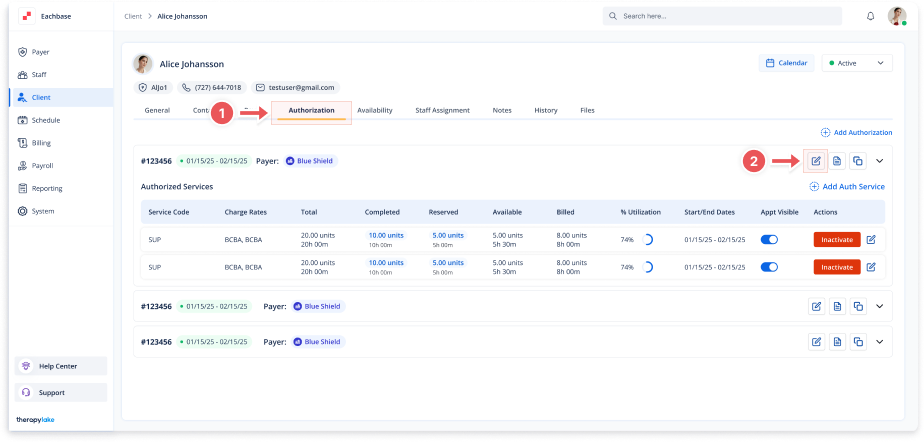The width and height of the screenshot is (924, 442).
Task: Edit the first SUP service row
Action: (871, 240)
